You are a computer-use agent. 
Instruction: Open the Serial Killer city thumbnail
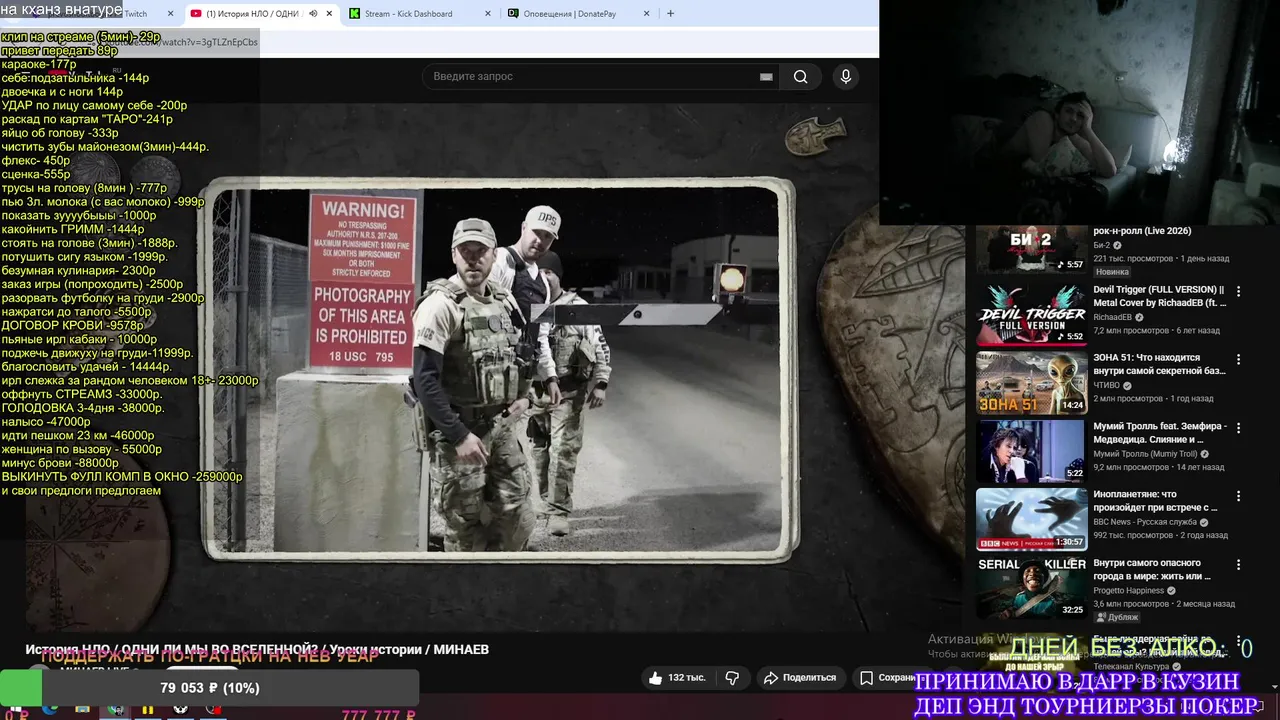pyautogui.click(x=1031, y=588)
